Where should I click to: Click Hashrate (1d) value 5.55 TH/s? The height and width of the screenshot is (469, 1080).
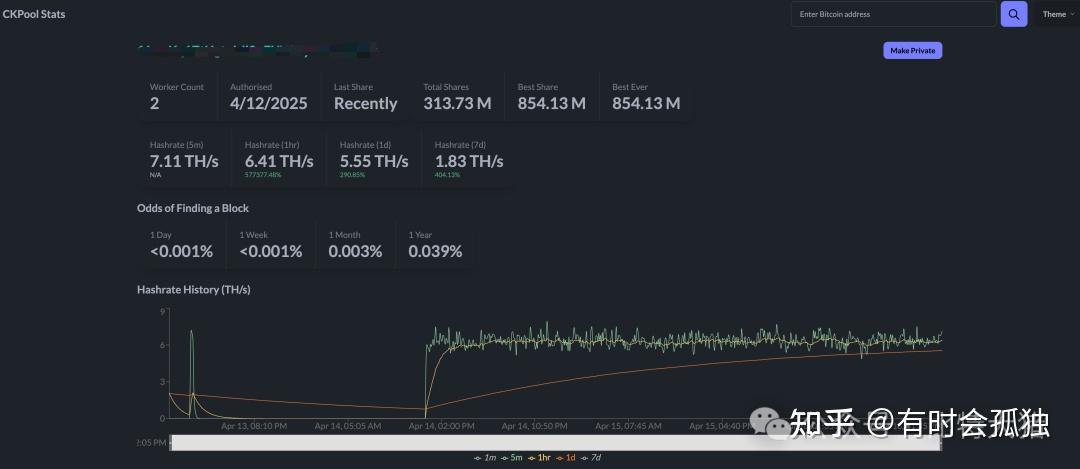click(374, 161)
